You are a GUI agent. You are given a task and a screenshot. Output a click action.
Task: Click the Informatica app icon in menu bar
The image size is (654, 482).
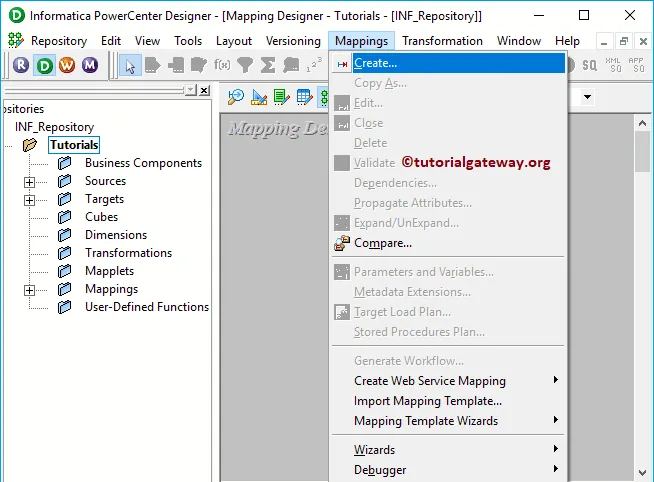coord(16,40)
